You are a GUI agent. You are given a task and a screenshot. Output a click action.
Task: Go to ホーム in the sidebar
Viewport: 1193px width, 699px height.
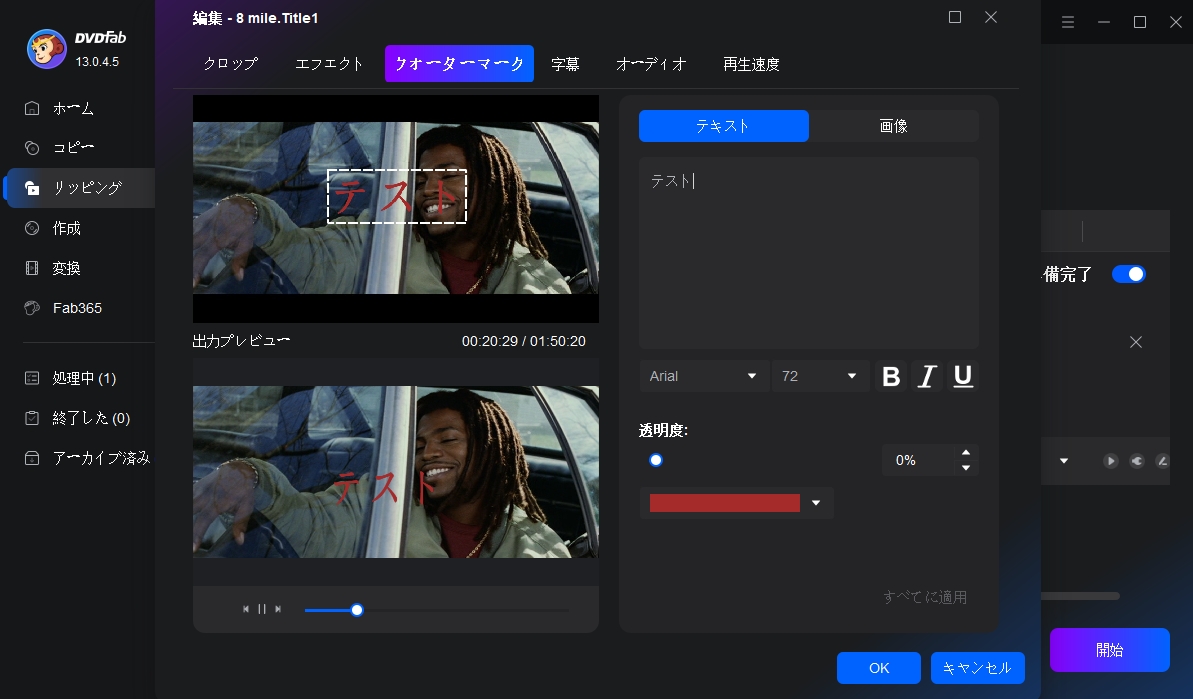click(x=73, y=109)
